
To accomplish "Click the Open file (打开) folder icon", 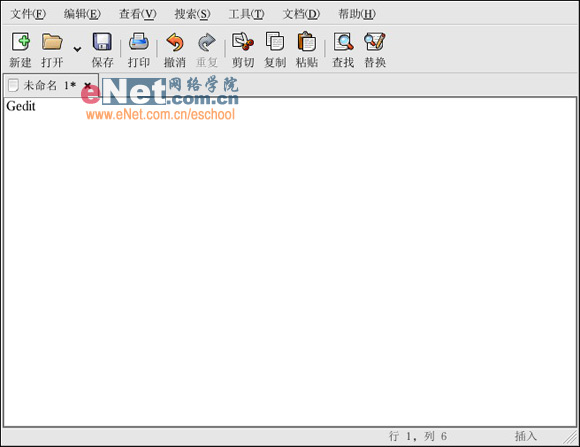I will [x=52, y=41].
